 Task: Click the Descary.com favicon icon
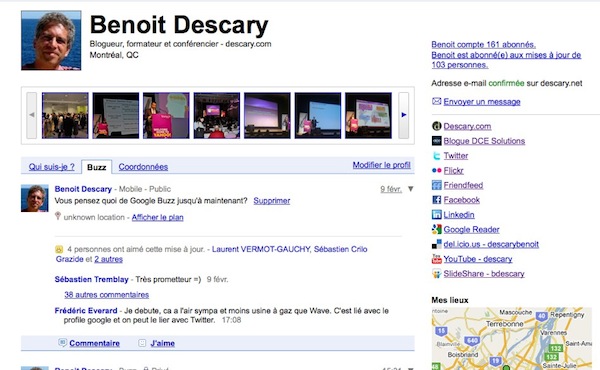pos(437,126)
